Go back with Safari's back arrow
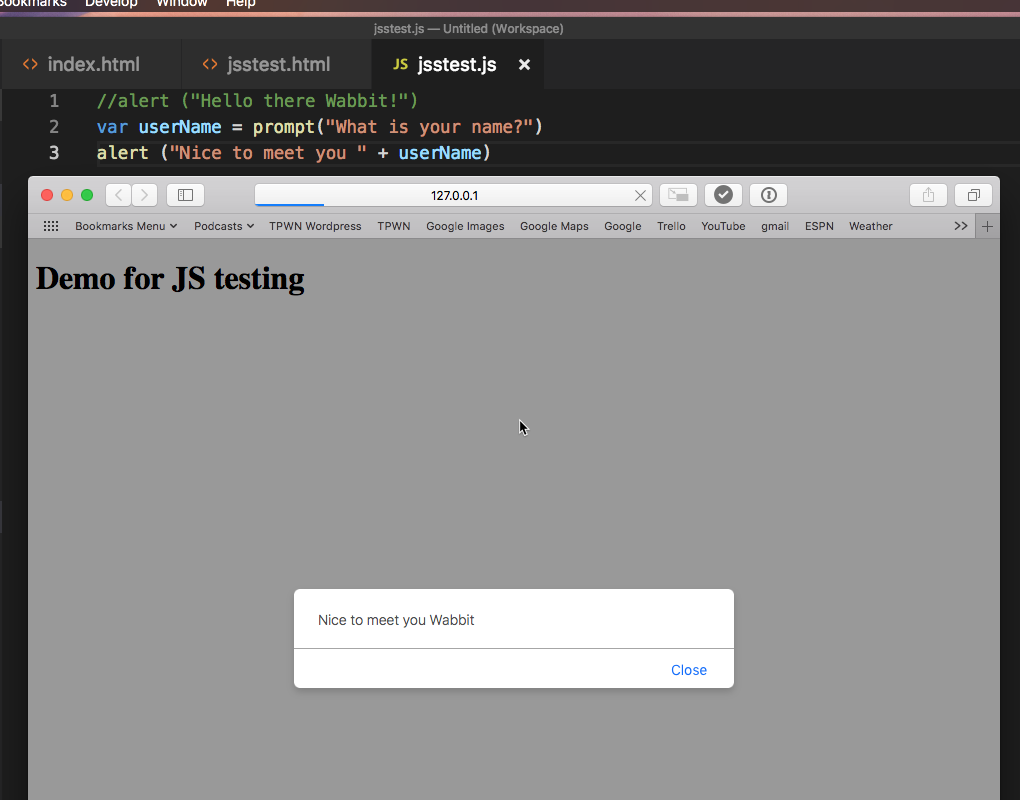This screenshot has width=1020, height=800. (x=118, y=195)
